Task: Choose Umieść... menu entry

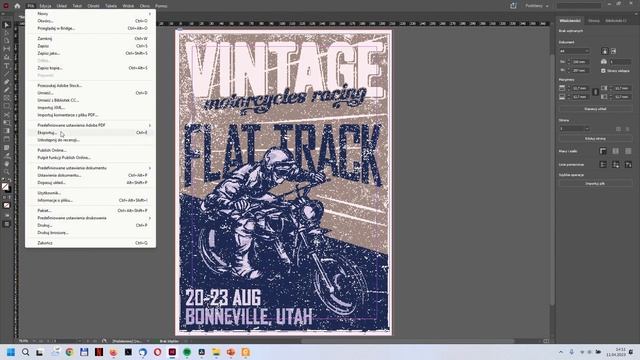Action: [x=90, y=93]
